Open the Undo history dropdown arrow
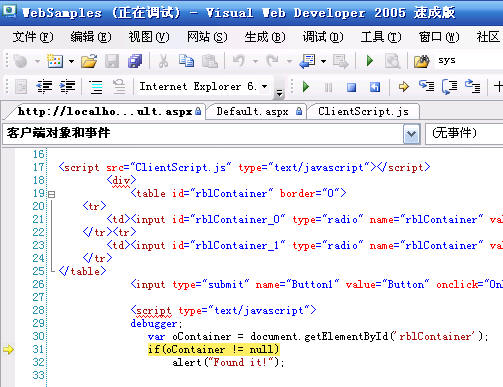Viewport: 503px width, 387px height. pos(255,62)
